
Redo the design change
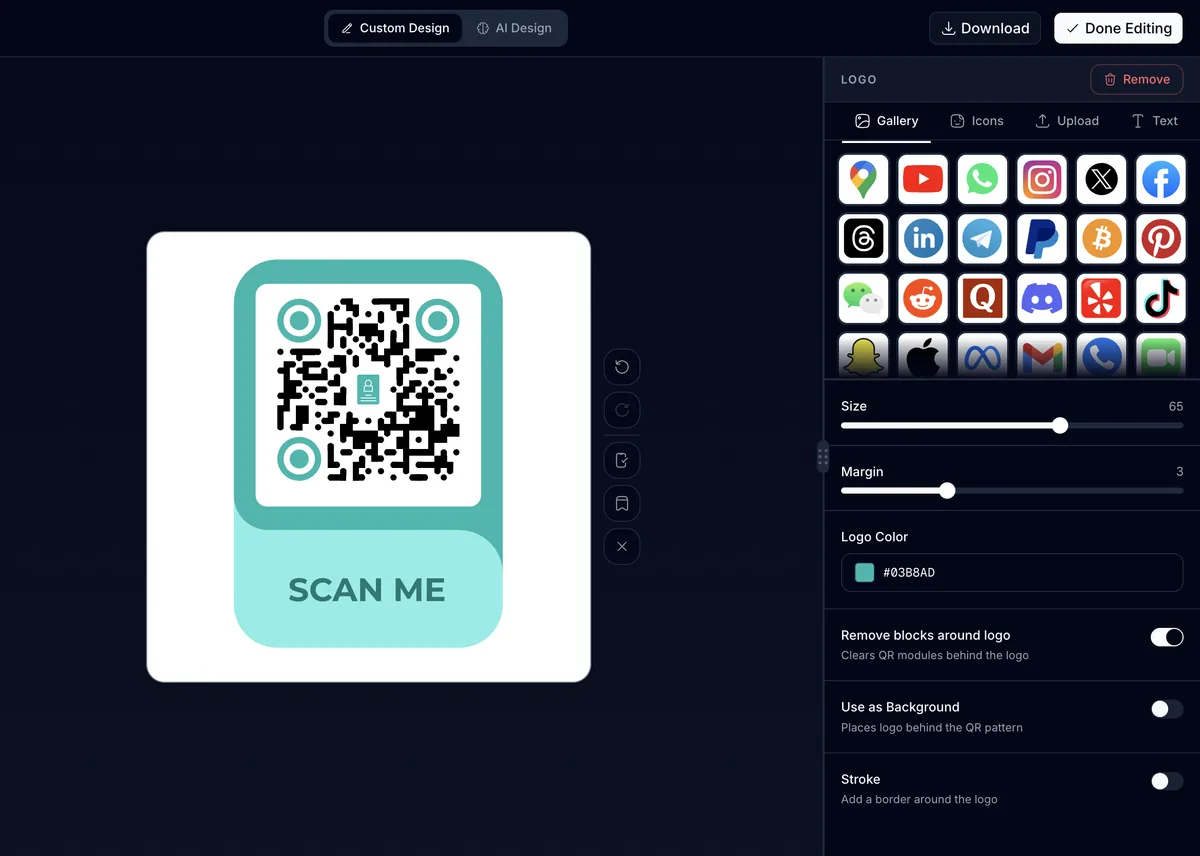622,410
